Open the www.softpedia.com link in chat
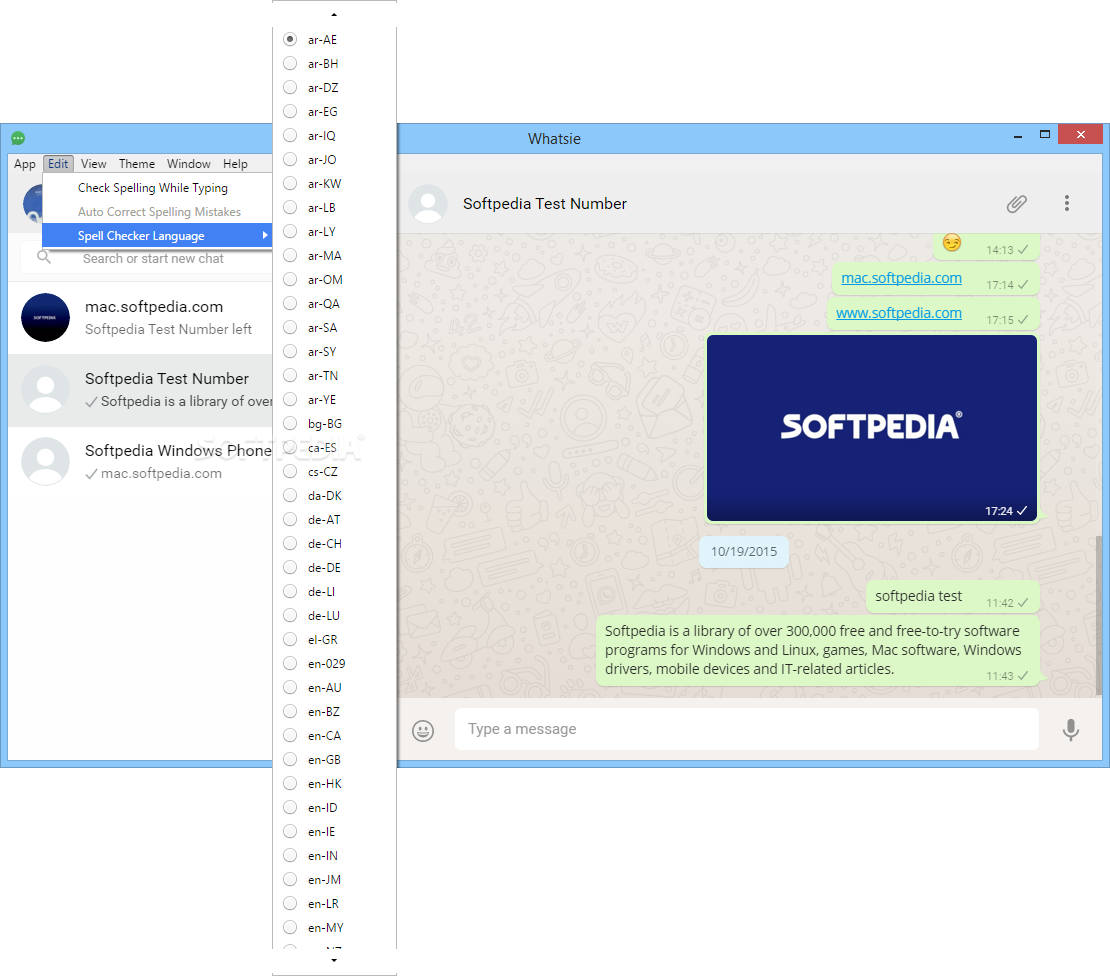 click(x=898, y=313)
